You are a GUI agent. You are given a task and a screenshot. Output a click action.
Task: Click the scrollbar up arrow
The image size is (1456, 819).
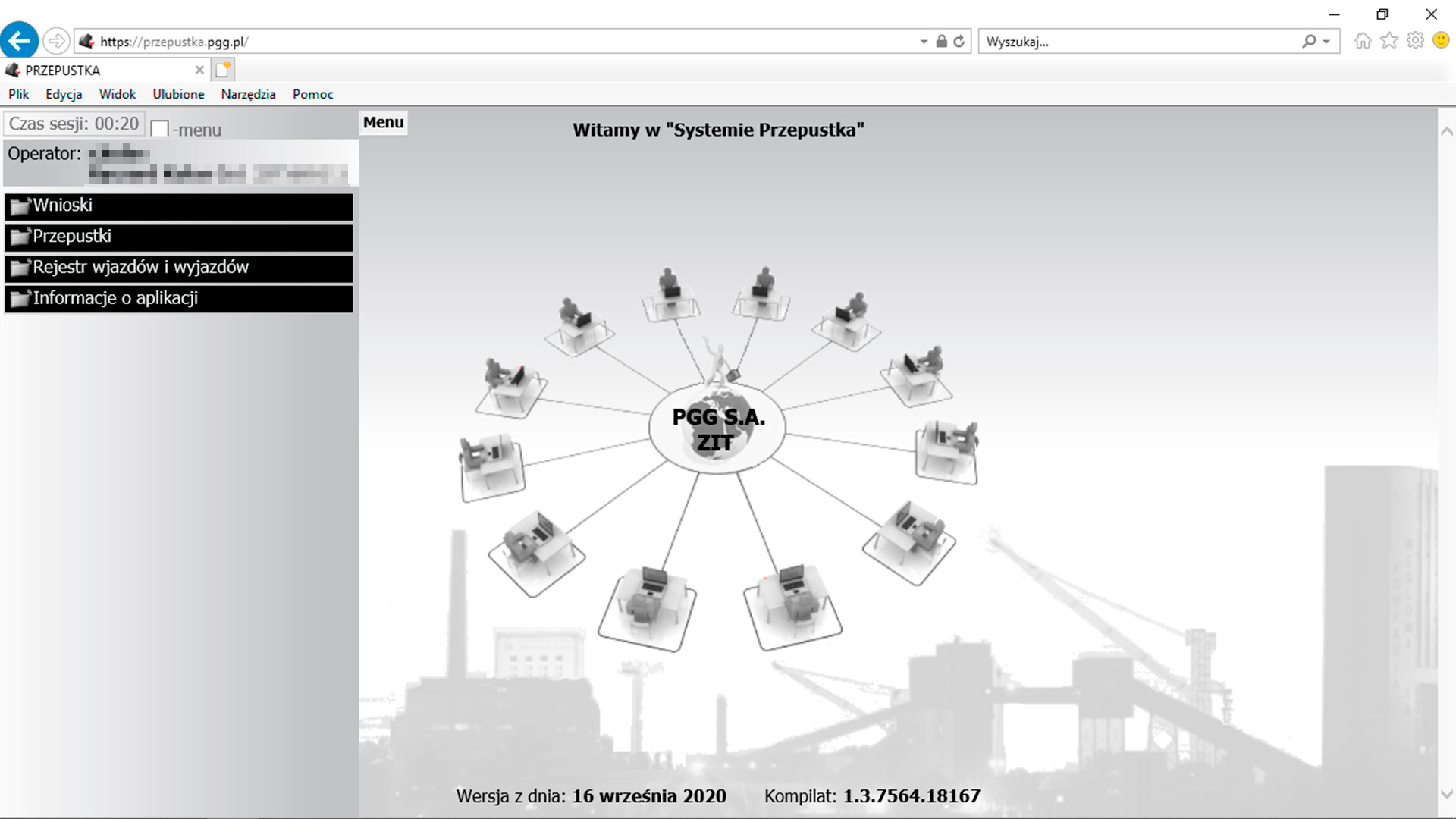pos(1447,131)
